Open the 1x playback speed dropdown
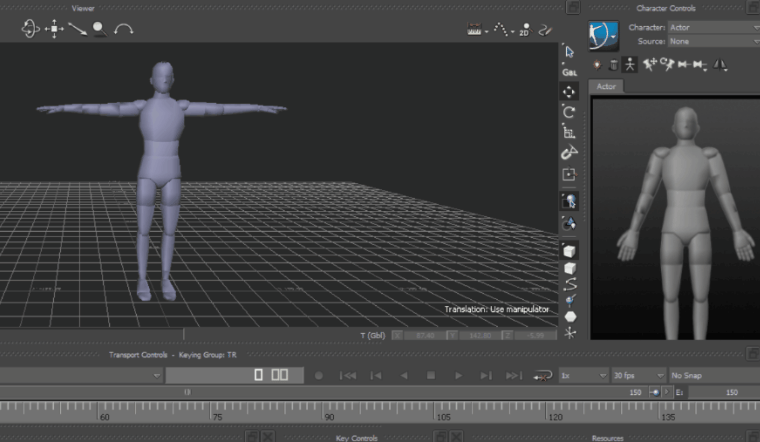 pyautogui.click(x=584, y=376)
